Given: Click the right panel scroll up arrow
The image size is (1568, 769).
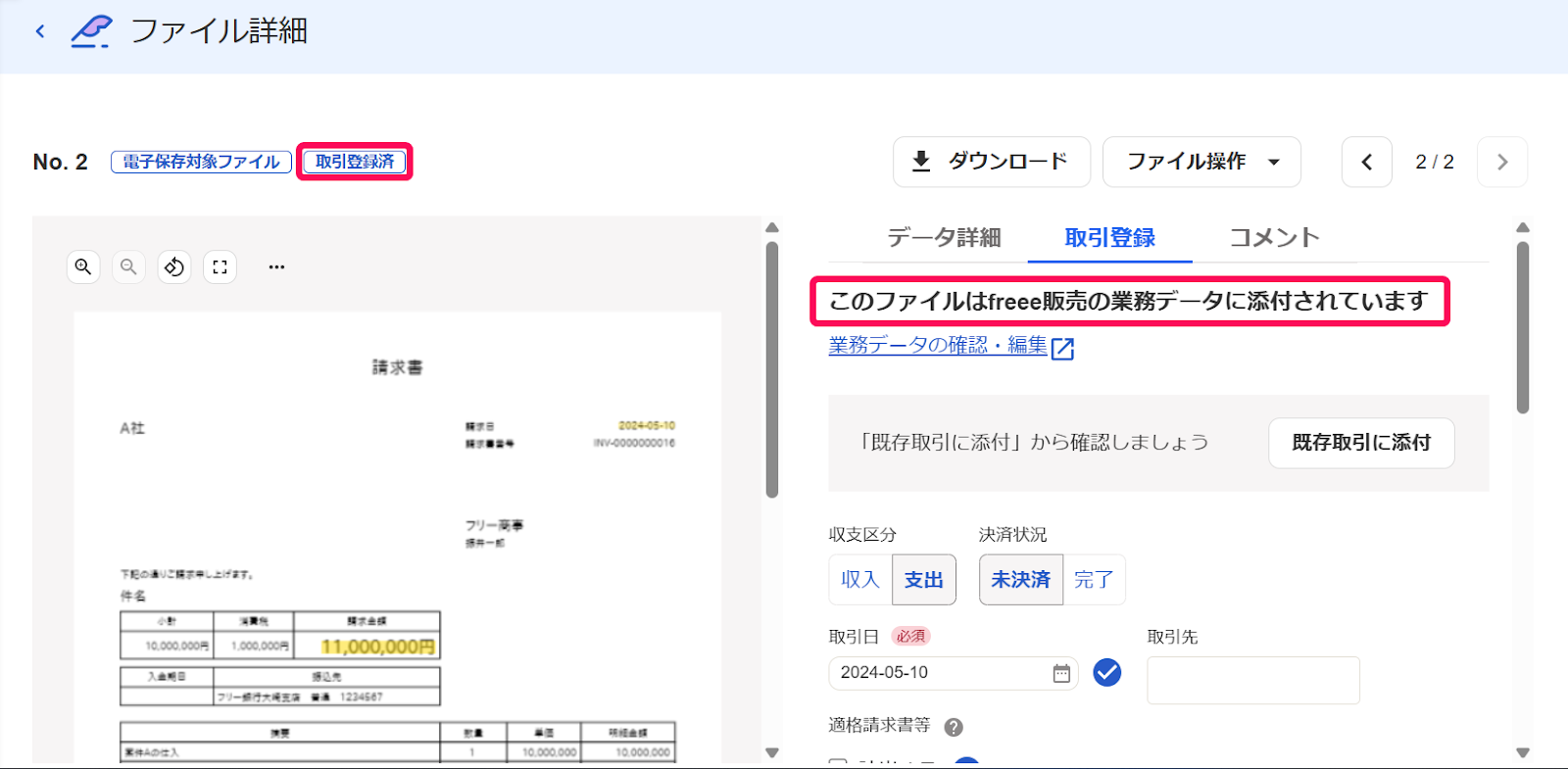Looking at the screenshot, I should click(1522, 228).
